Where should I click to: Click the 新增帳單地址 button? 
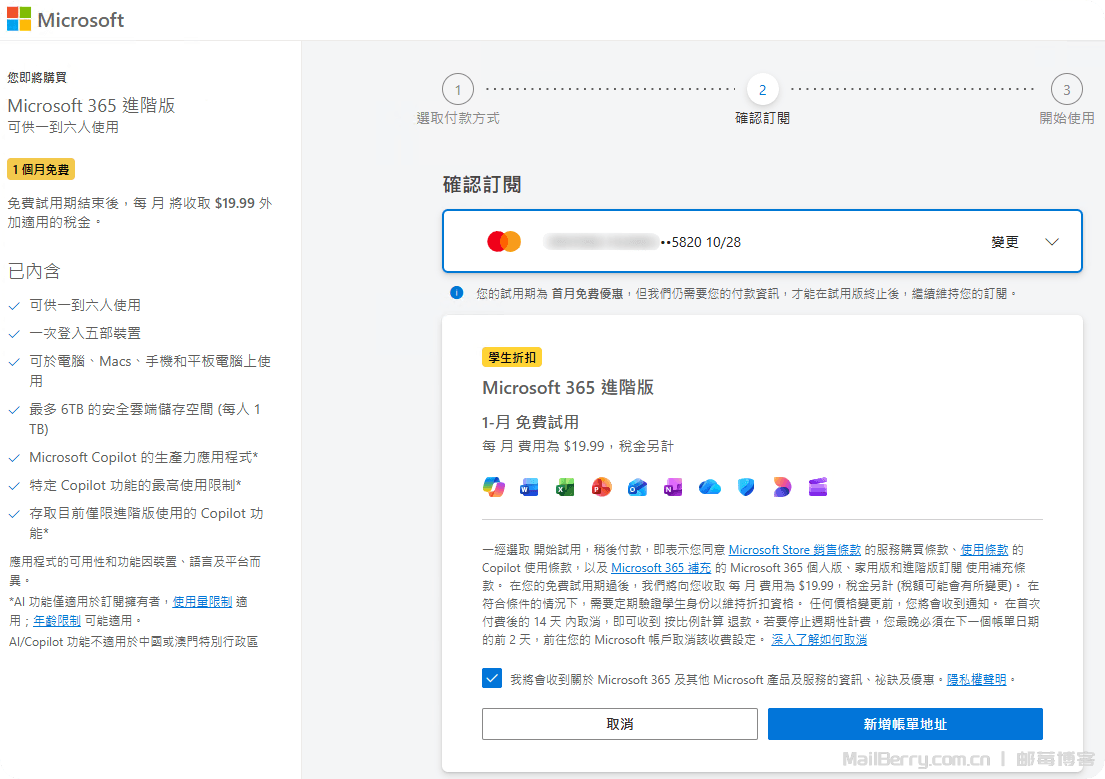tap(905, 724)
